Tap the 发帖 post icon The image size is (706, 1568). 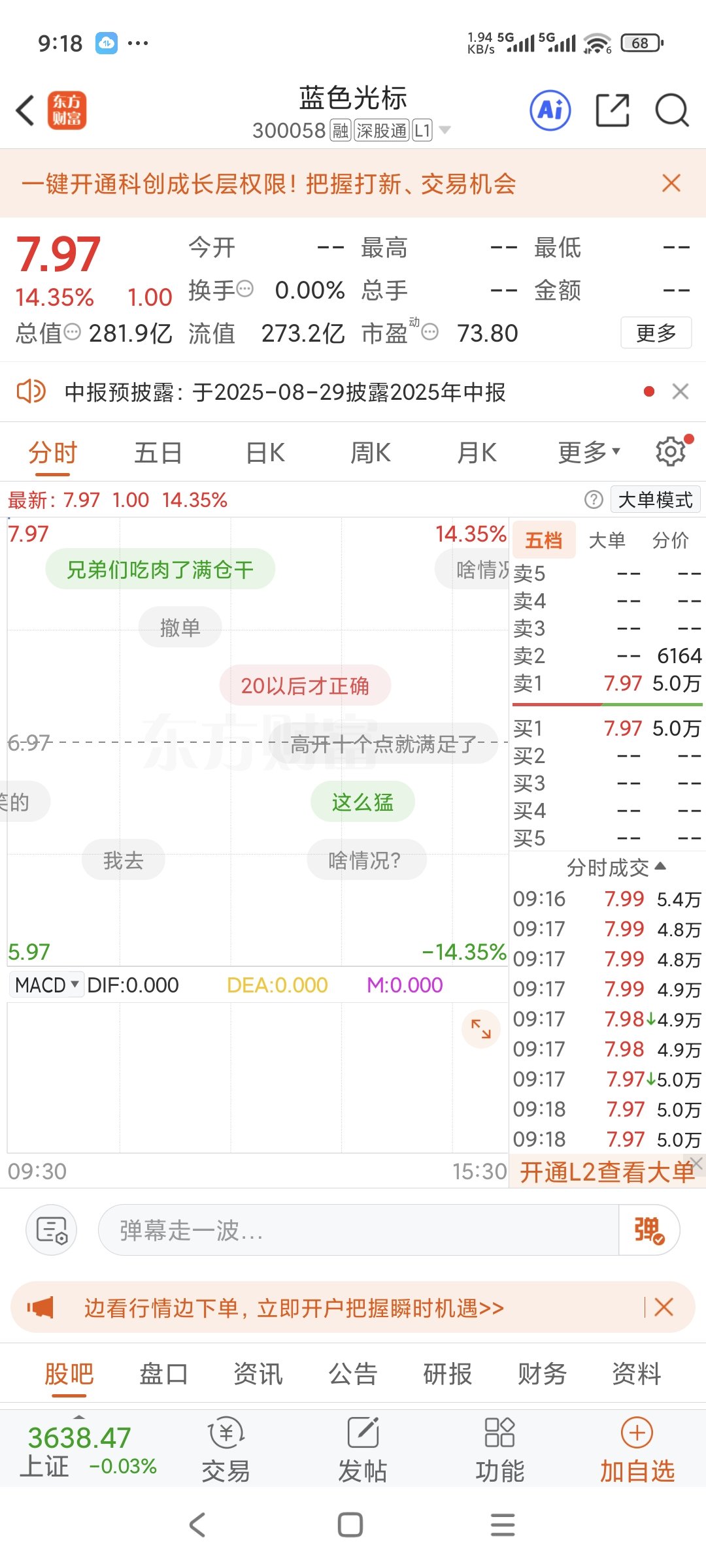pos(363,1432)
